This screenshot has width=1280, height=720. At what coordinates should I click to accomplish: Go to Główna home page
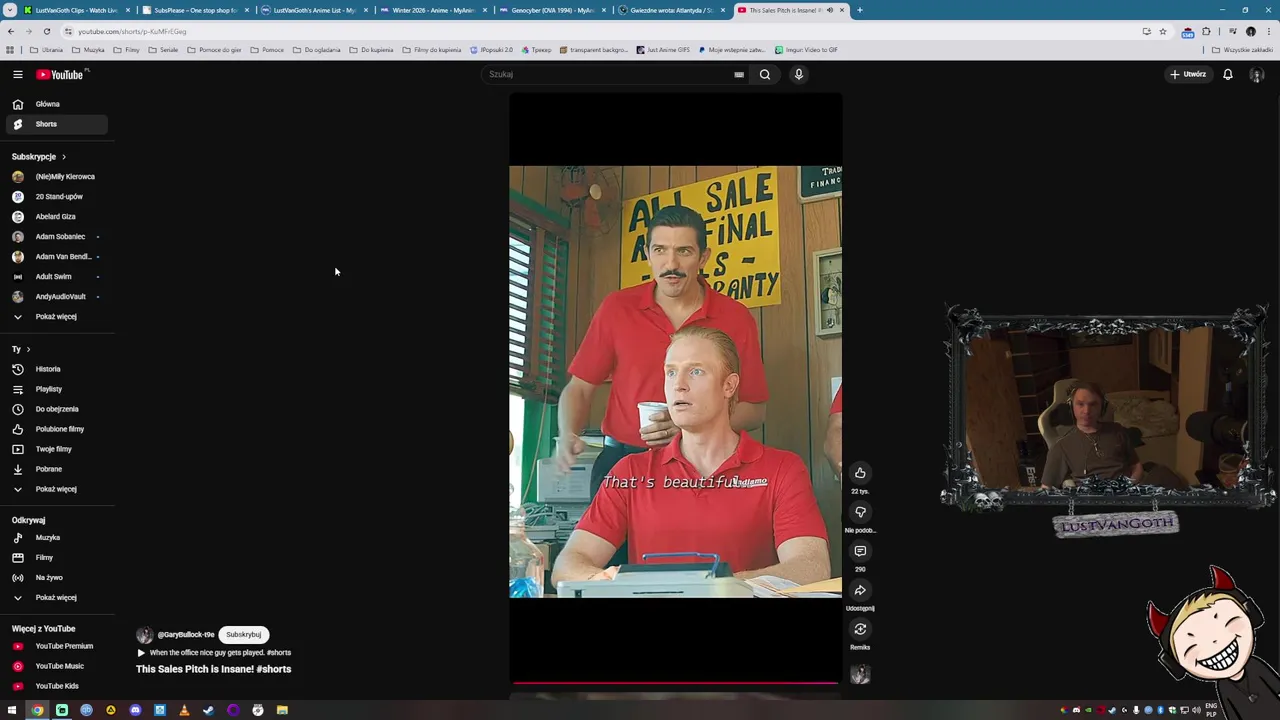click(x=55, y=104)
